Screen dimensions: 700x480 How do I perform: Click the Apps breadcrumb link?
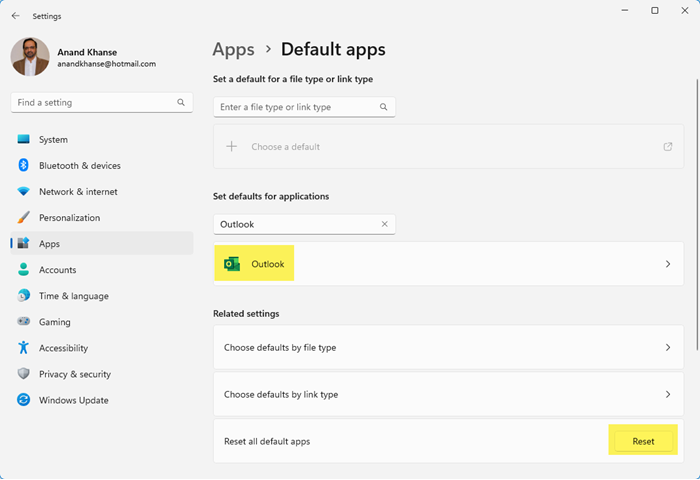(x=233, y=49)
